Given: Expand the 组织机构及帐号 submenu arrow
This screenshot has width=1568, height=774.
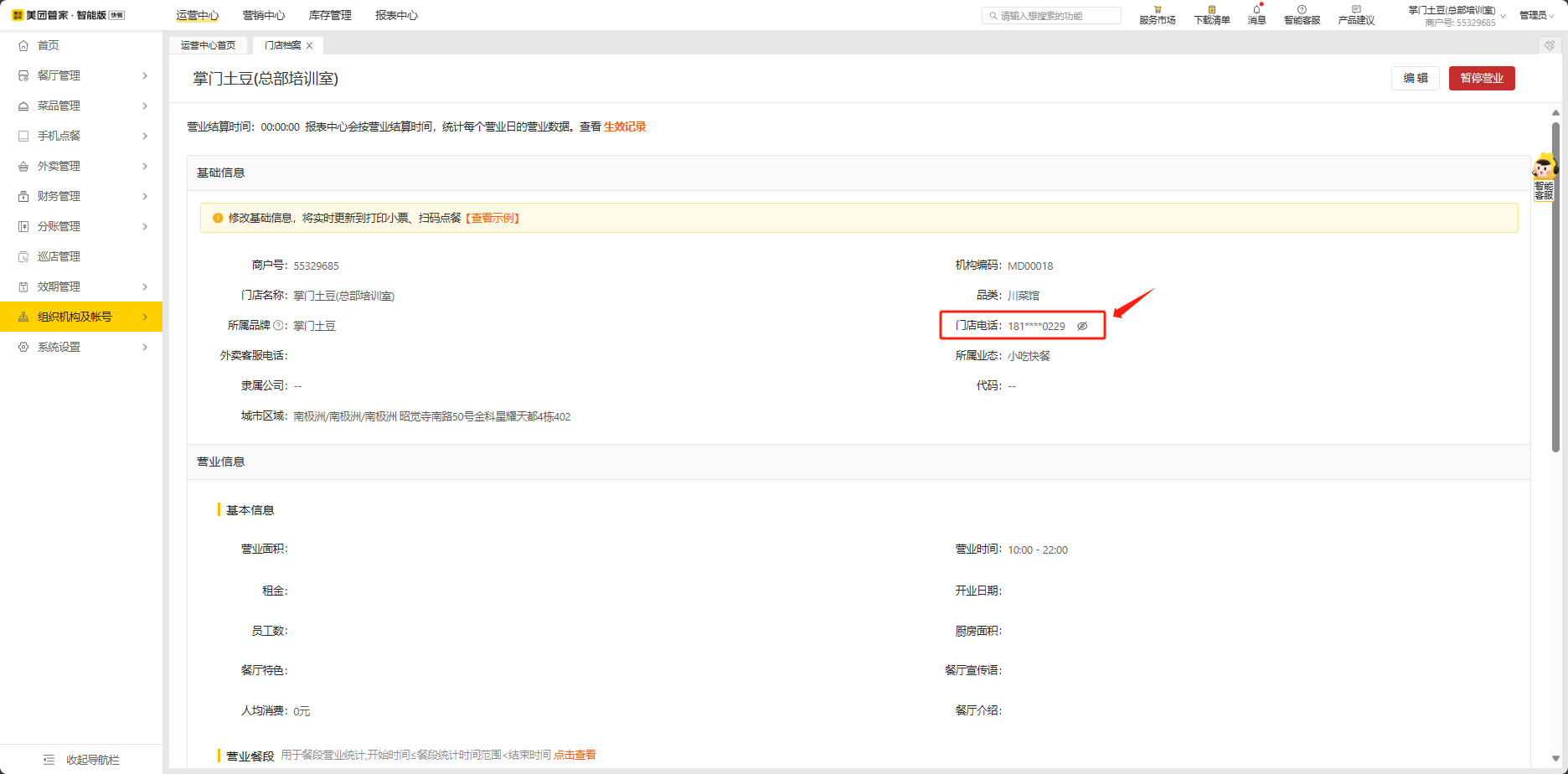Looking at the screenshot, I should coord(145,317).
